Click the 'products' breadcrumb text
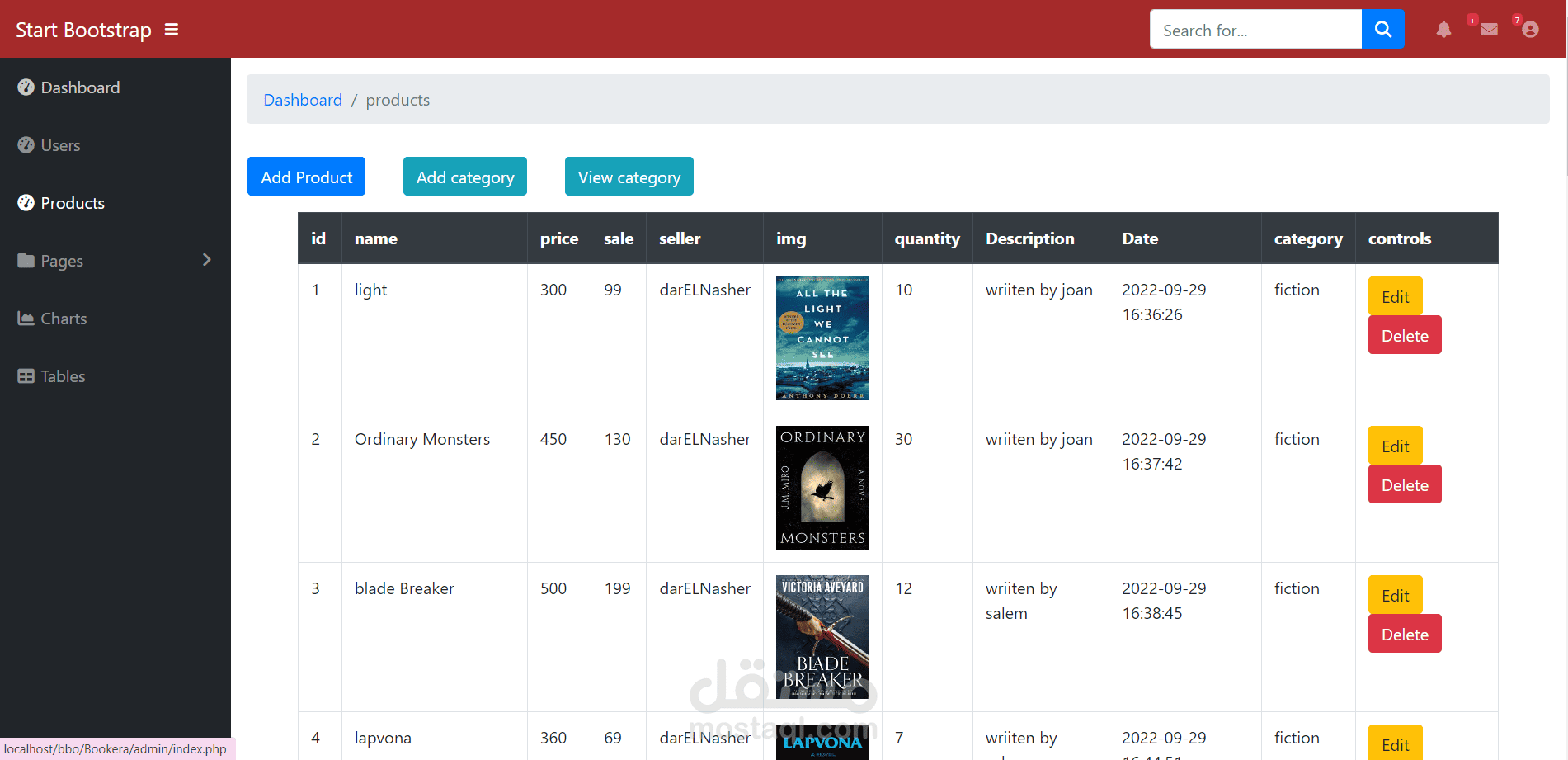Screen dimensions: 1568x760 click(398, 100)
